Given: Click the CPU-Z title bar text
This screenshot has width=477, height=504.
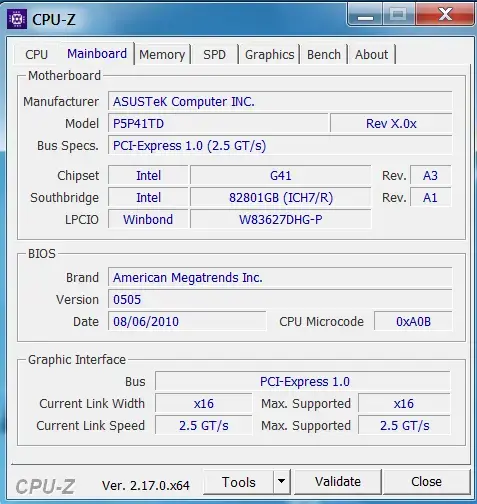Looking at the screenshot, I should [x=54, y=20].
